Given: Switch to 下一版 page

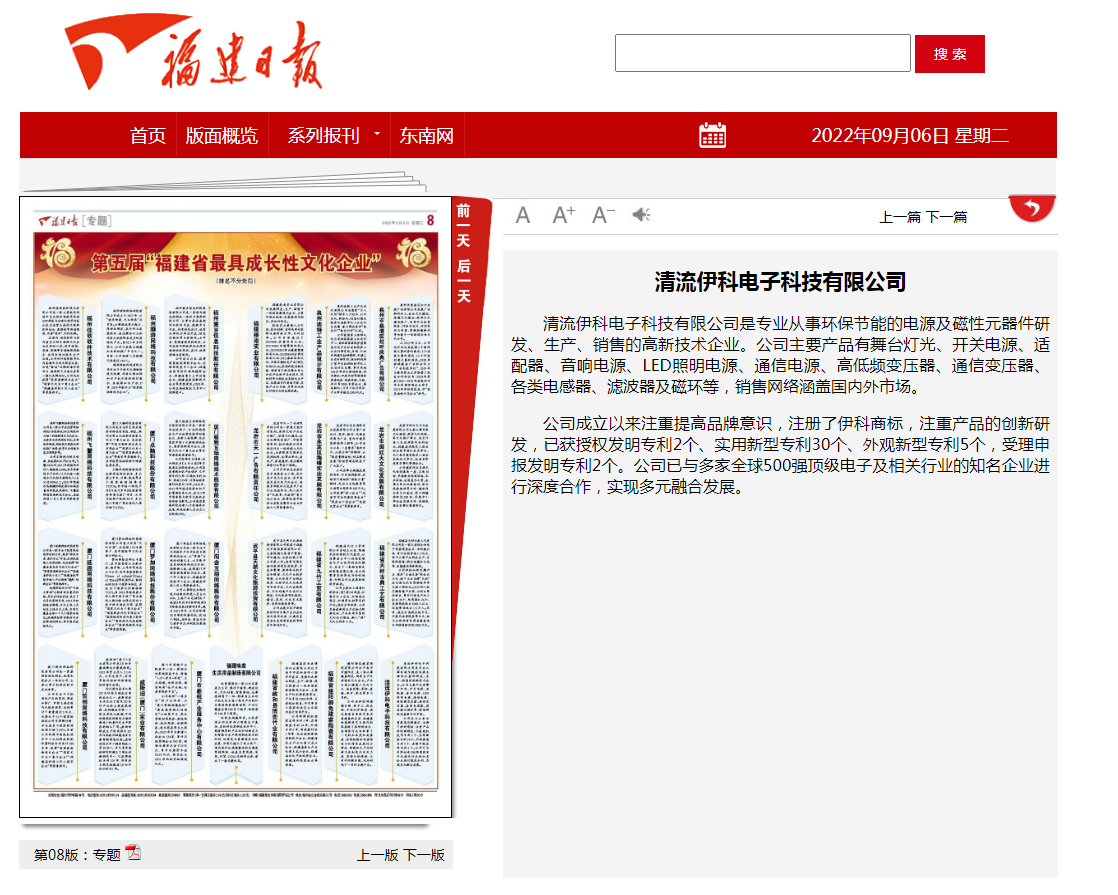Looking at the screenshot, I should tap(424, 855).
